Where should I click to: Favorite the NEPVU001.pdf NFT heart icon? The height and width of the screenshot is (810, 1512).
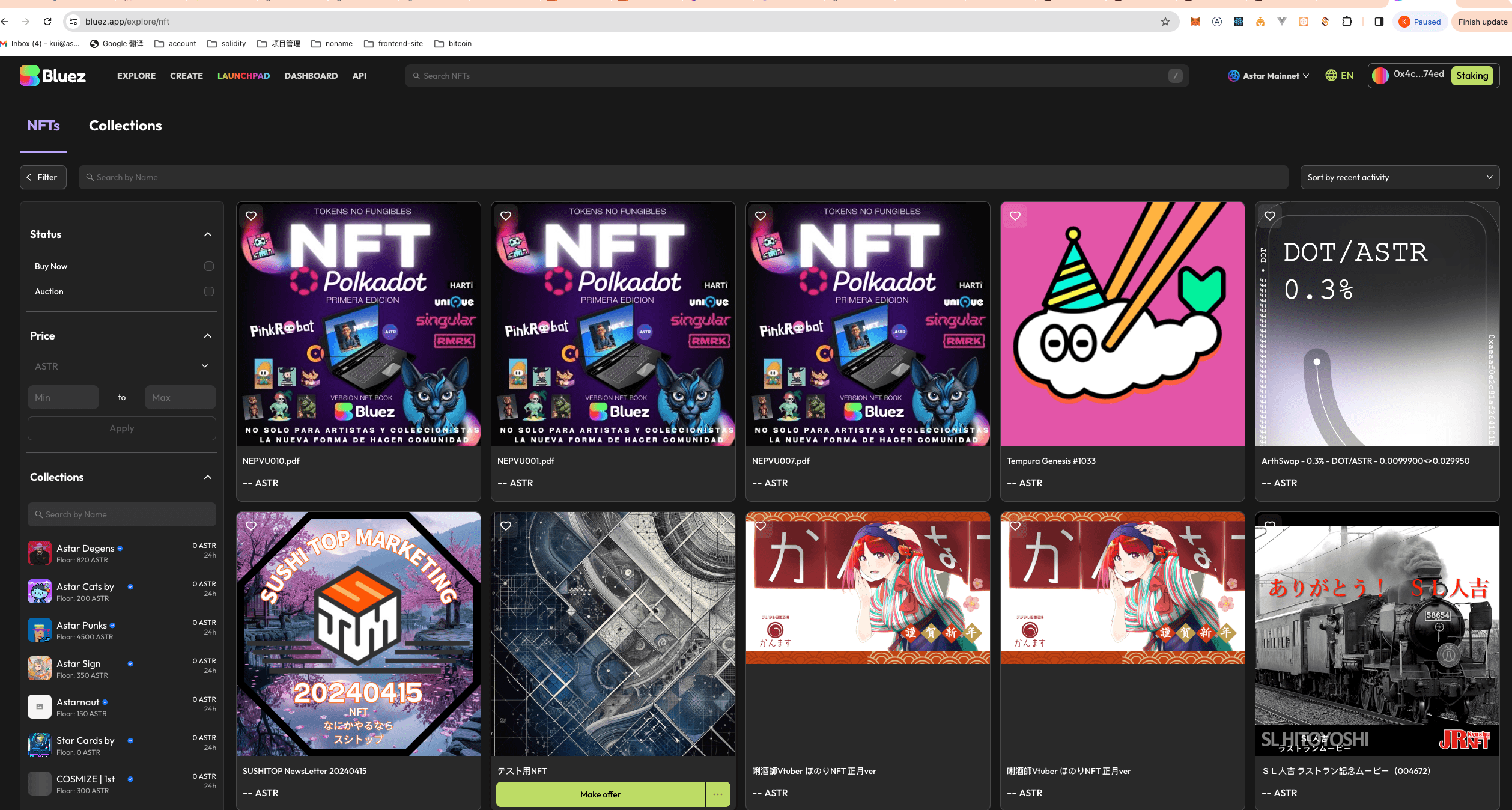pyautogui.click(x=506, y=216)
